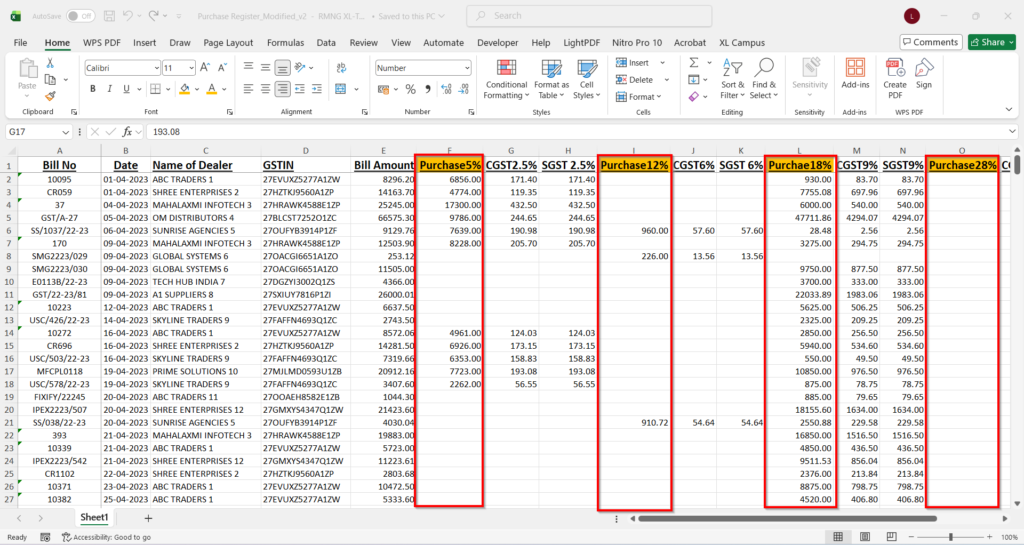Open the File menu

click(20, 42)
